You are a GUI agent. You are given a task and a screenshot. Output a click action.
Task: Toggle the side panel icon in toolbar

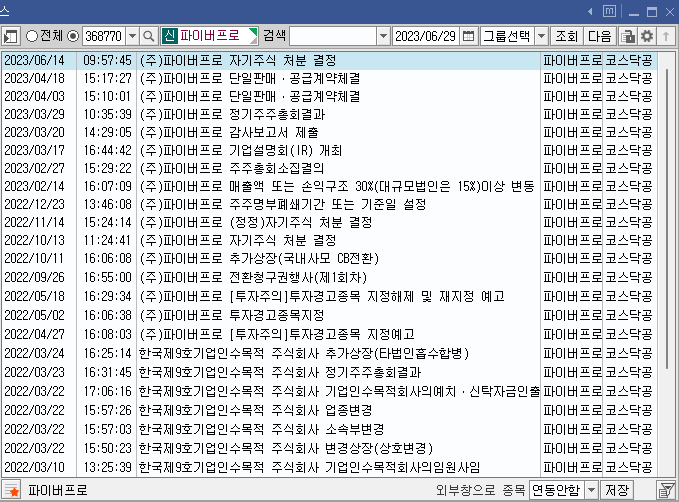click(10, 36)
